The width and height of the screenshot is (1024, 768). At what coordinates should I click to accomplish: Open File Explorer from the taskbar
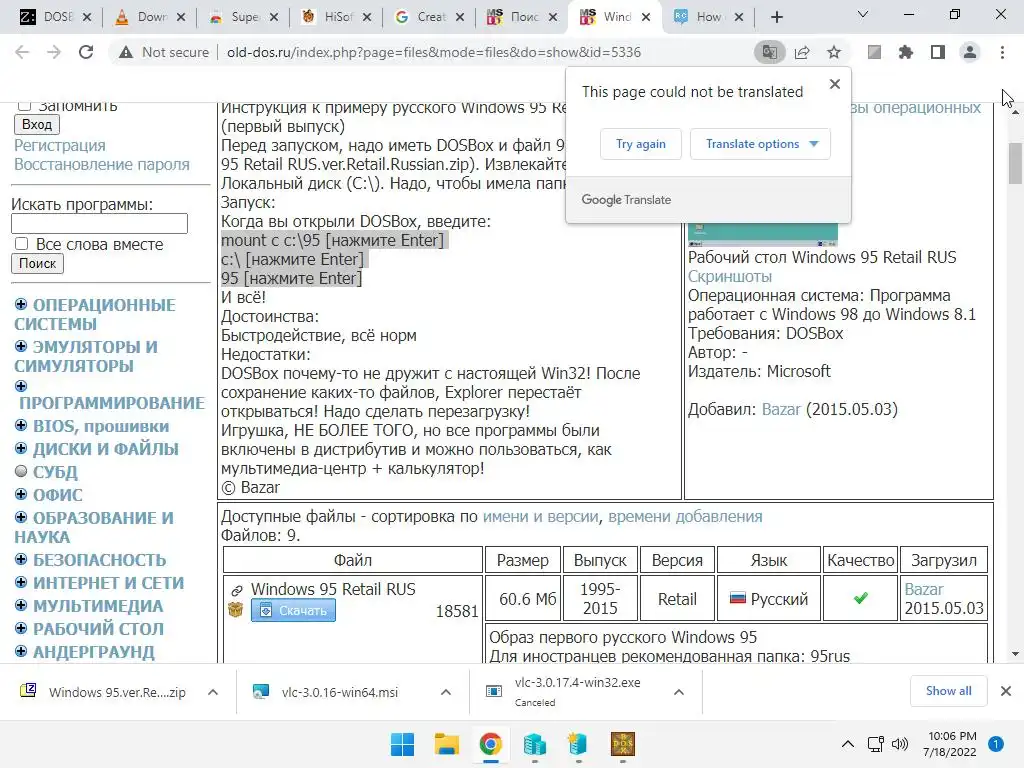click(447, 744)
